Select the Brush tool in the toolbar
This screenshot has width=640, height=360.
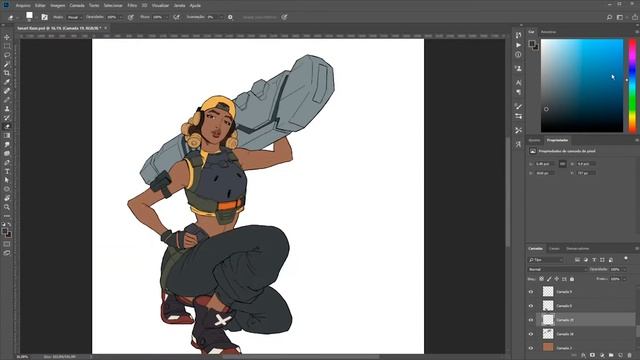(x=7, y=100)
